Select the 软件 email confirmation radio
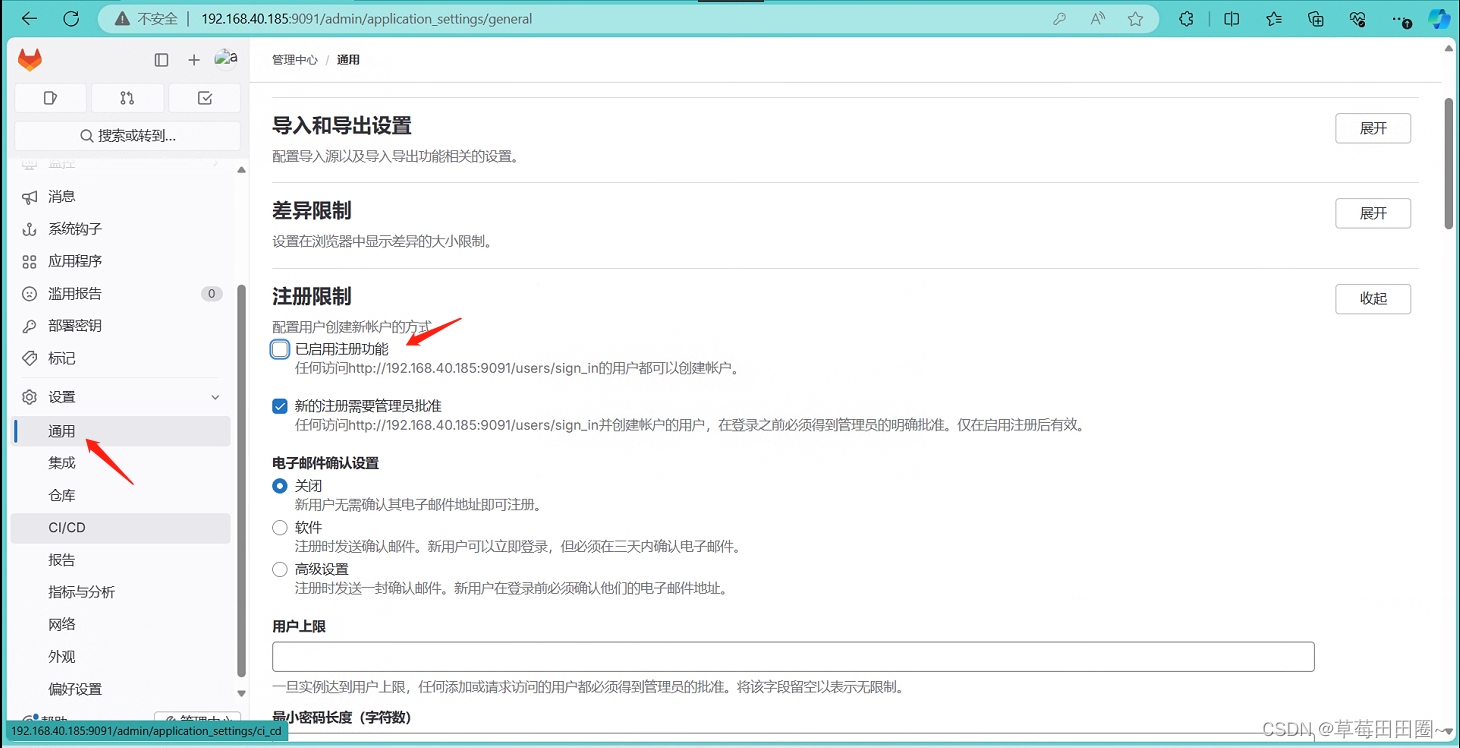Screen dimensions: 1460x748 pyautogui.click(x=280, y=527)
